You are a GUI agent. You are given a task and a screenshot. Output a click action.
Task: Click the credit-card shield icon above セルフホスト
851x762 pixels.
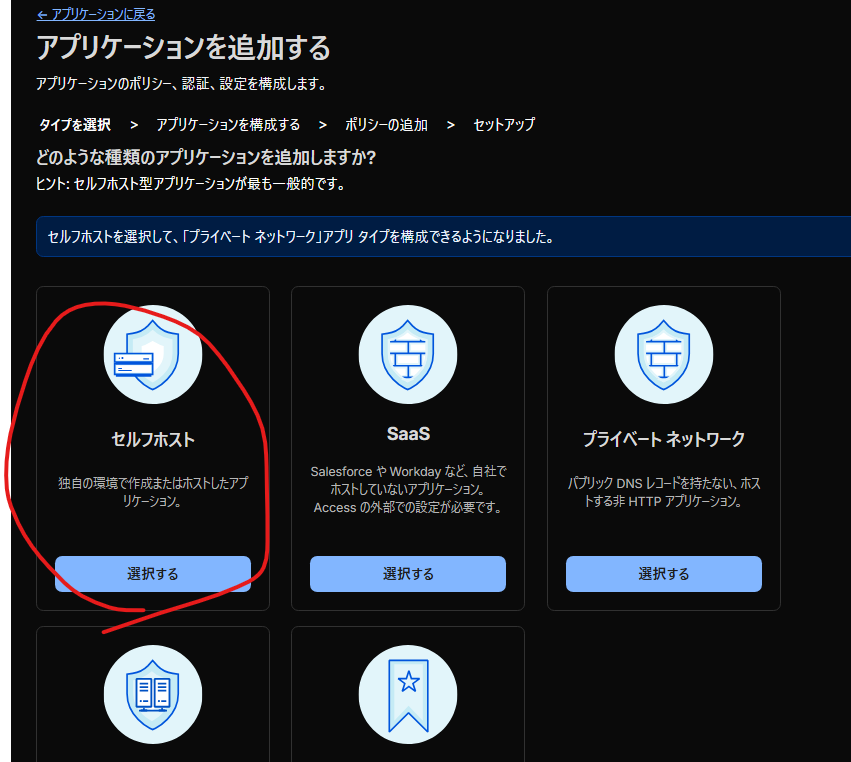click(x=152, y=353)
